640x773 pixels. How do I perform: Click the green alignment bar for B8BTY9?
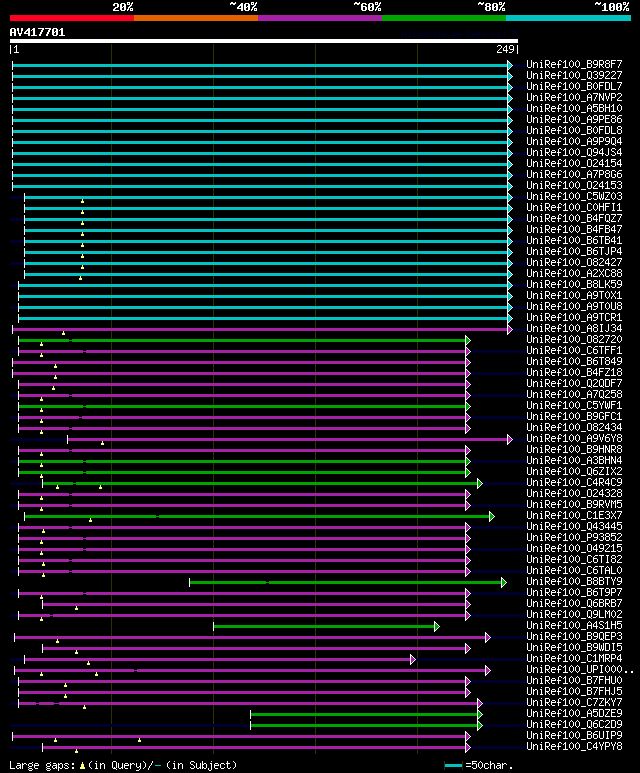point(345,583)
